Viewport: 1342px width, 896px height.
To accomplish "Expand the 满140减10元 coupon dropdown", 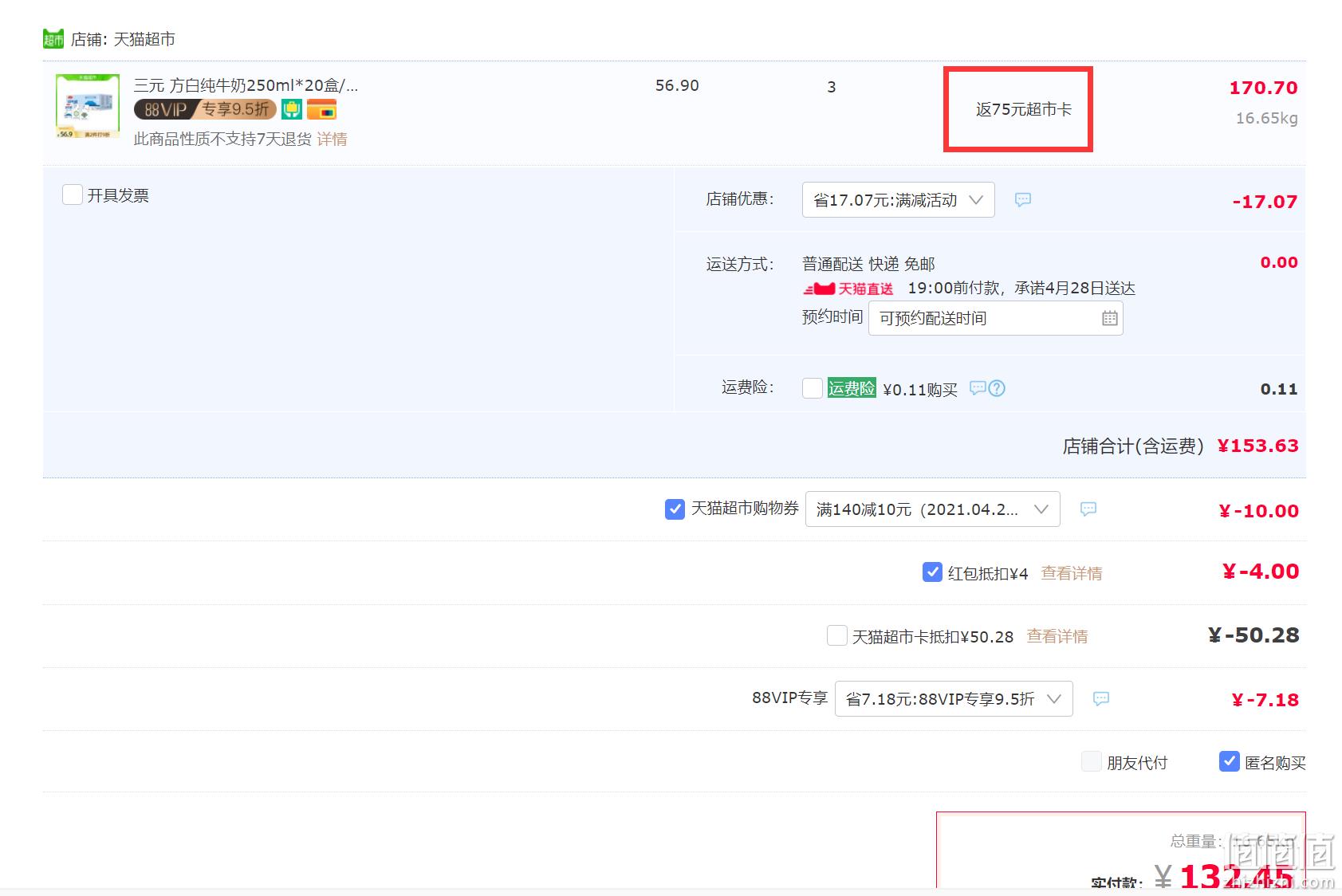I will point(933,509).
